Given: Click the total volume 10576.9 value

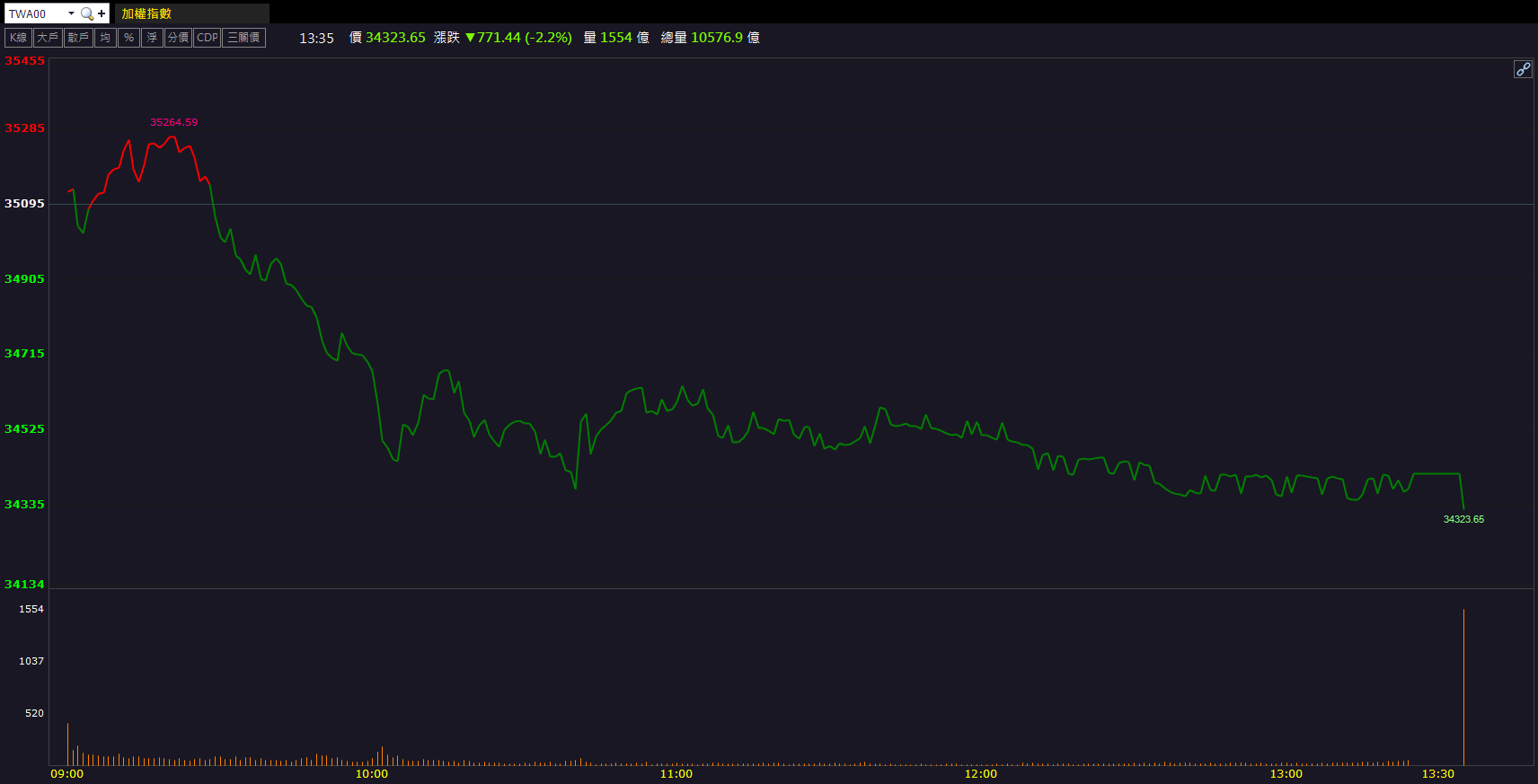Looking at the screenshot, I should pos(717,38).
